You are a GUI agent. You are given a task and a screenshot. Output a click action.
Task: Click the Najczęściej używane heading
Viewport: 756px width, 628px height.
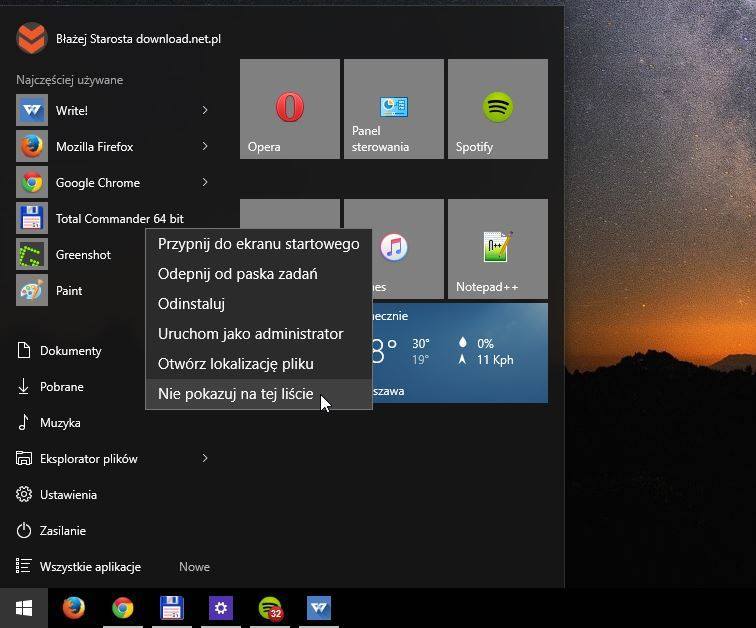coord(69,80)
